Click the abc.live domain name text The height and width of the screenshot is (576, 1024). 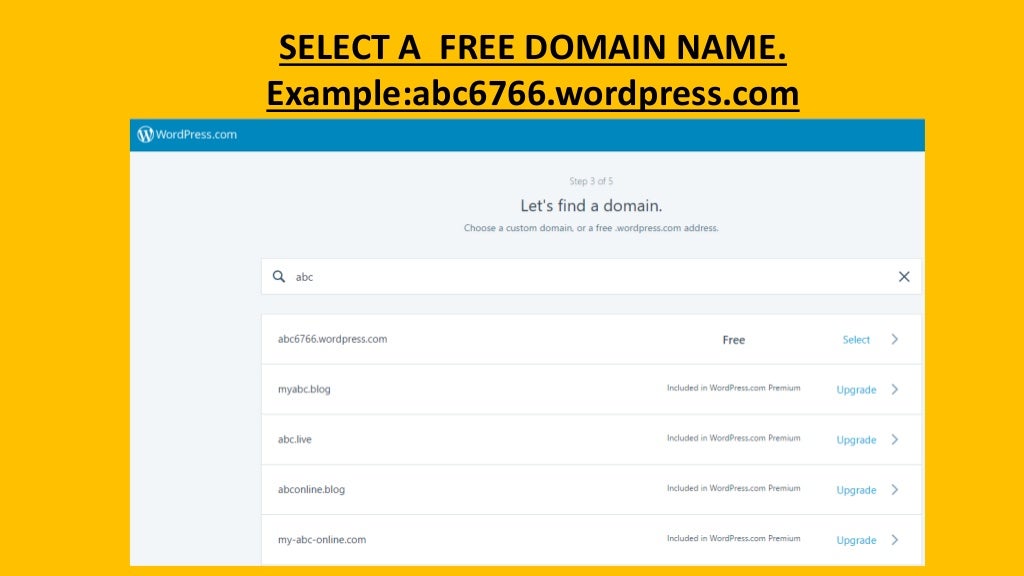tap(295, 440)
